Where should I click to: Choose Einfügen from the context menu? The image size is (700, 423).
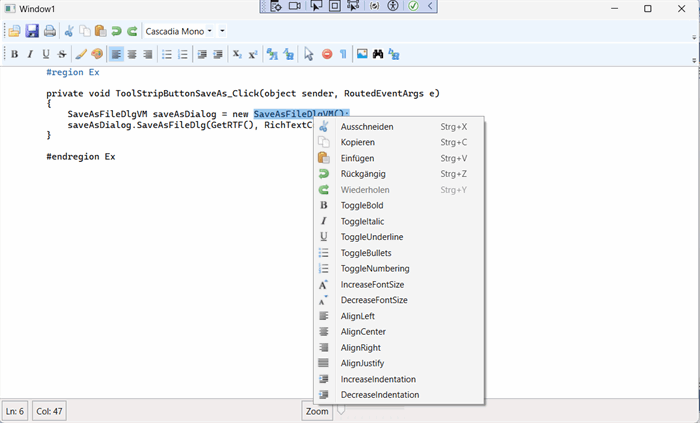pyautogui.click(x=399, y=158)
